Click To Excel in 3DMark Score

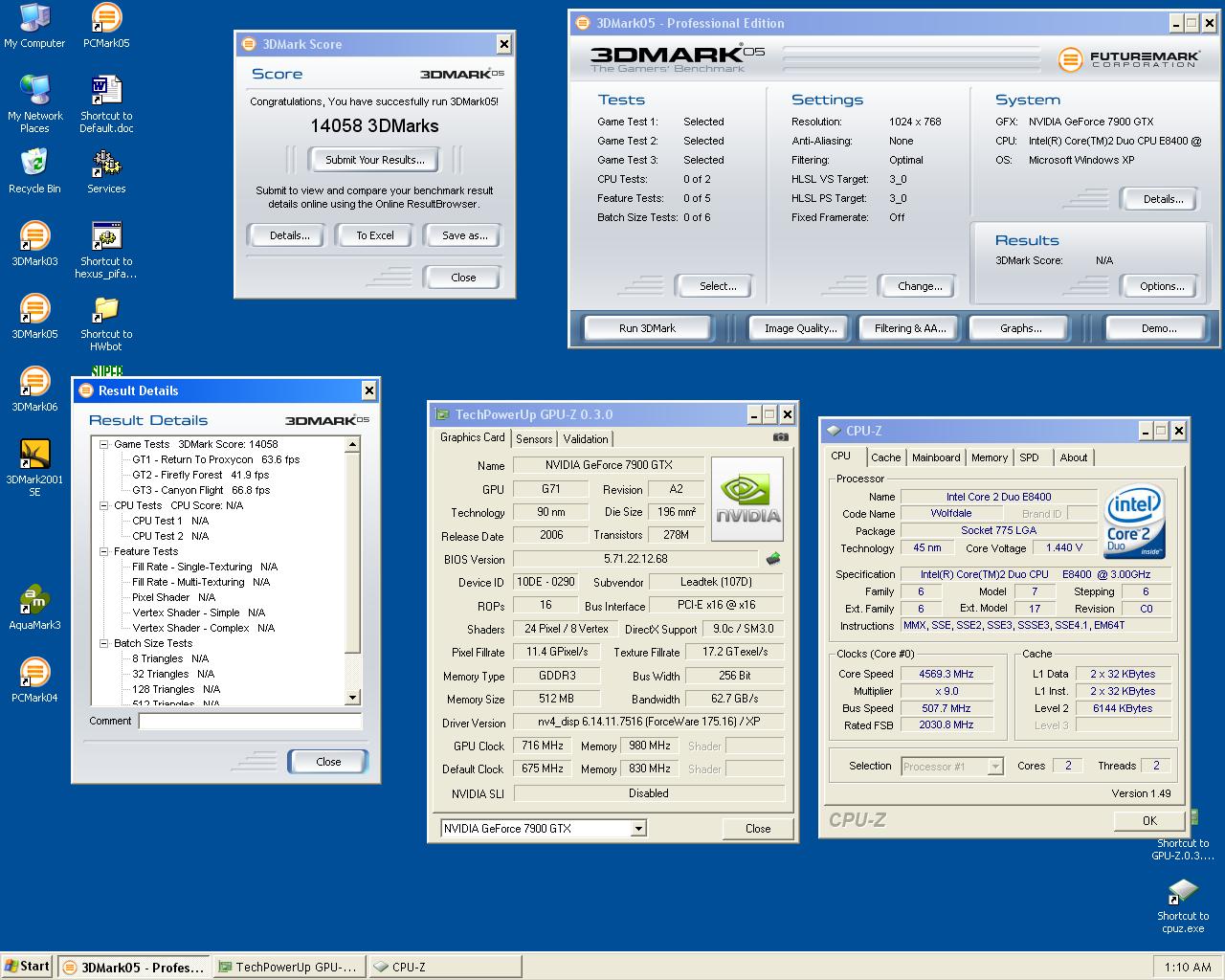coord(375,235)
